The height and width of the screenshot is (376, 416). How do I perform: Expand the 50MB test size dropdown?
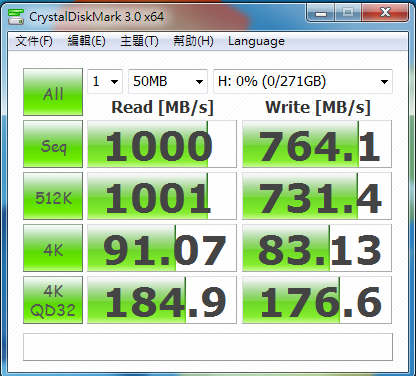coord(168,81)
